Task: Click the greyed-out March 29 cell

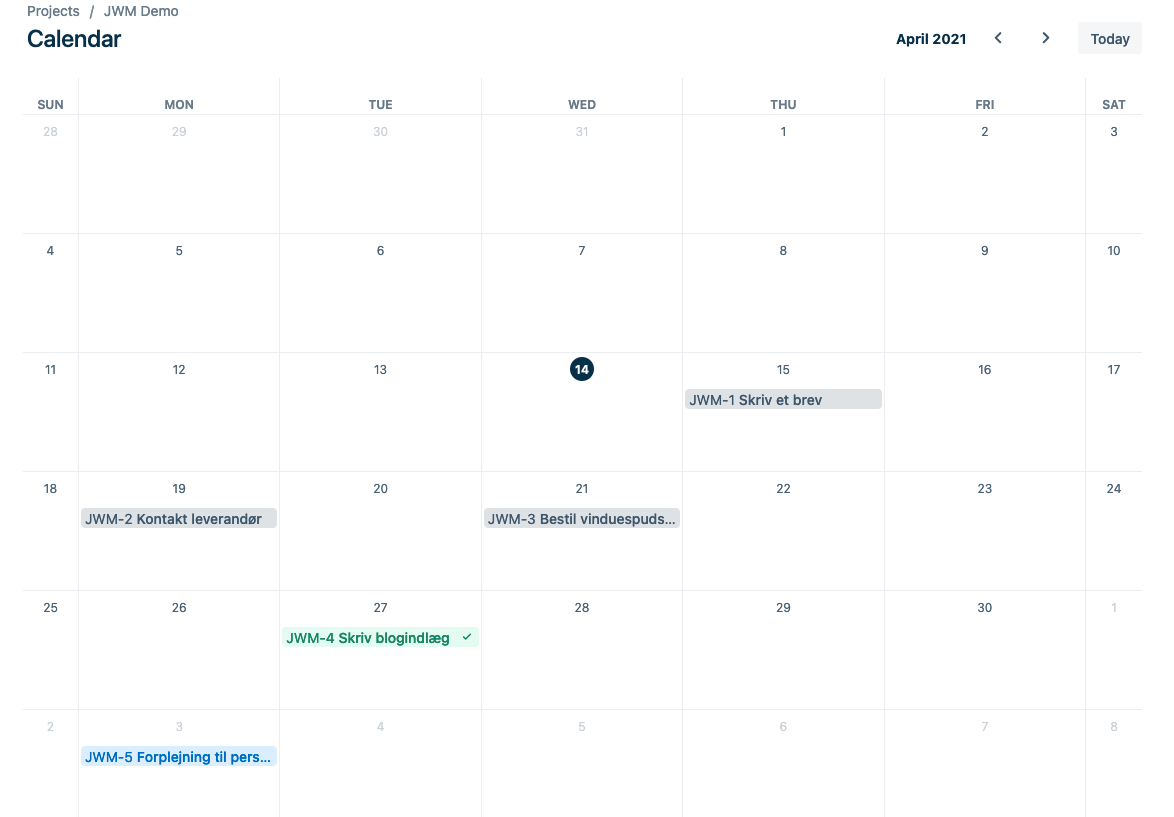Action: click(179, 175)
